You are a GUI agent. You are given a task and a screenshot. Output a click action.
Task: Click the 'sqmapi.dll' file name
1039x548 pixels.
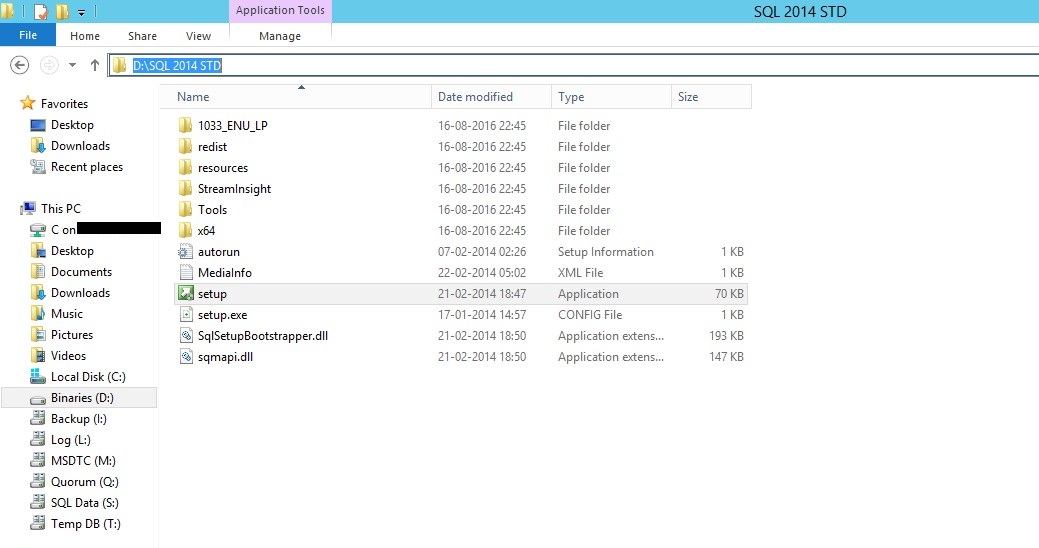coord(225,357)
